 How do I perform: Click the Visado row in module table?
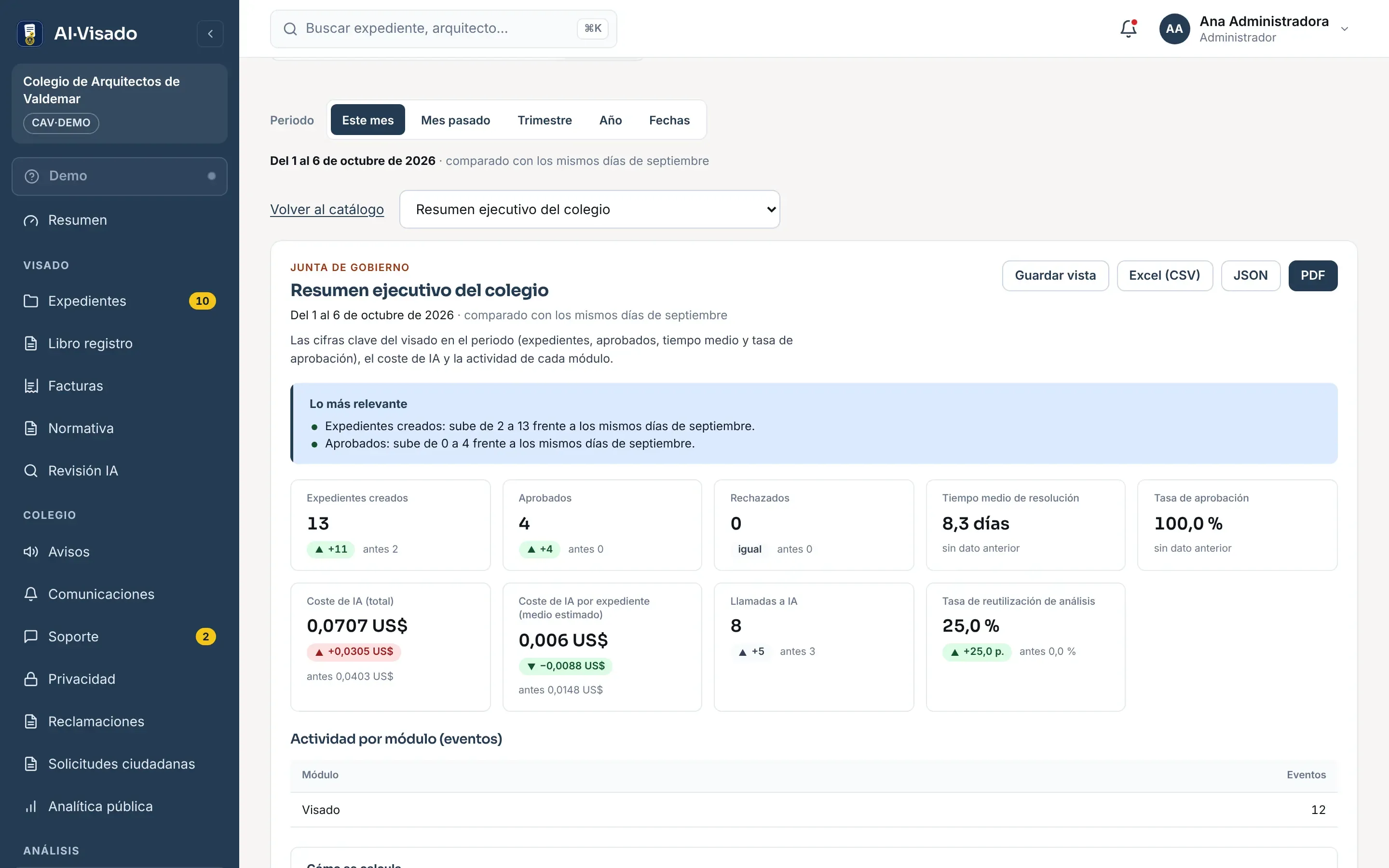pyautogui.click(x=813, y=810)
